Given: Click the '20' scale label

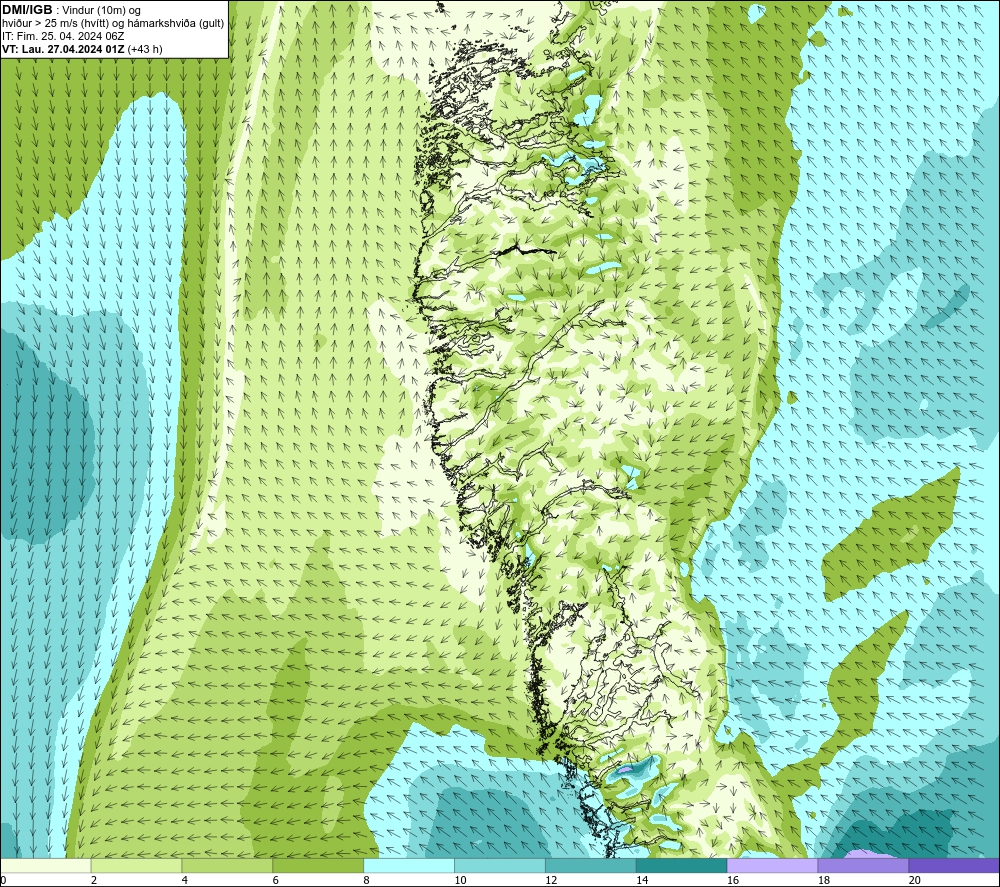Looking at the screenshot, I should coord(915,880).
